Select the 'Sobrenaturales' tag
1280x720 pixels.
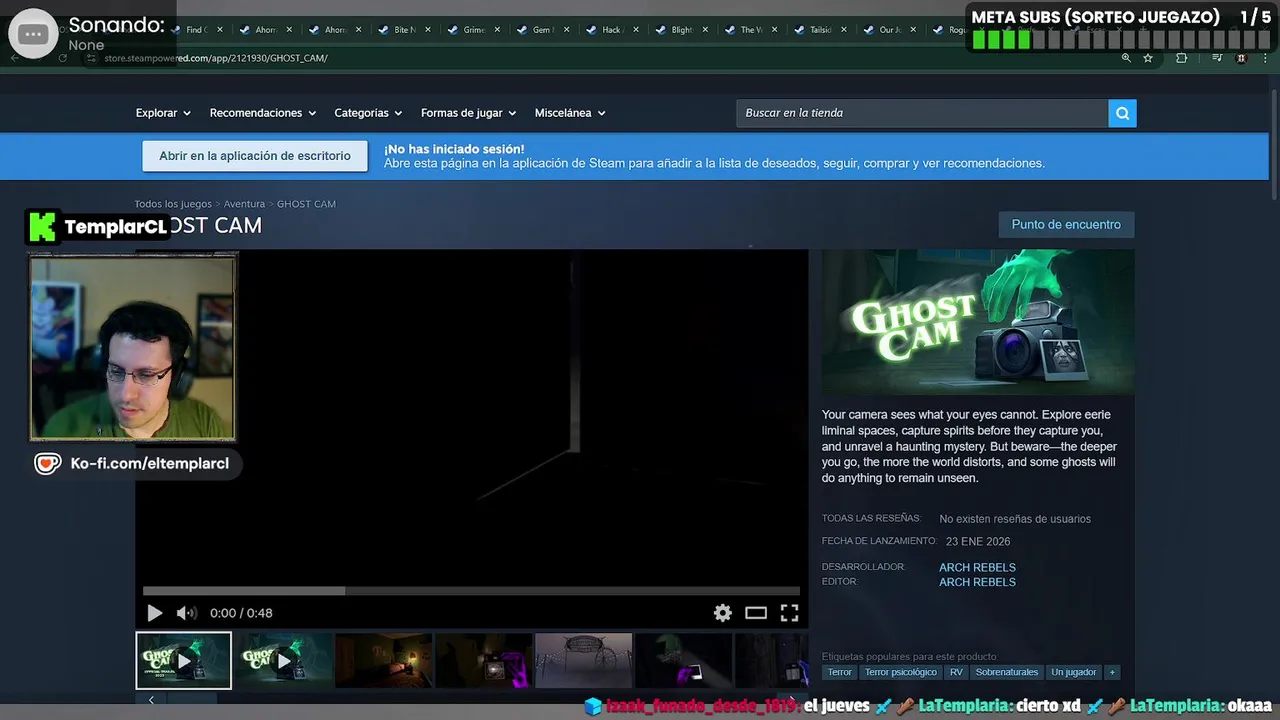(1007, 672)
